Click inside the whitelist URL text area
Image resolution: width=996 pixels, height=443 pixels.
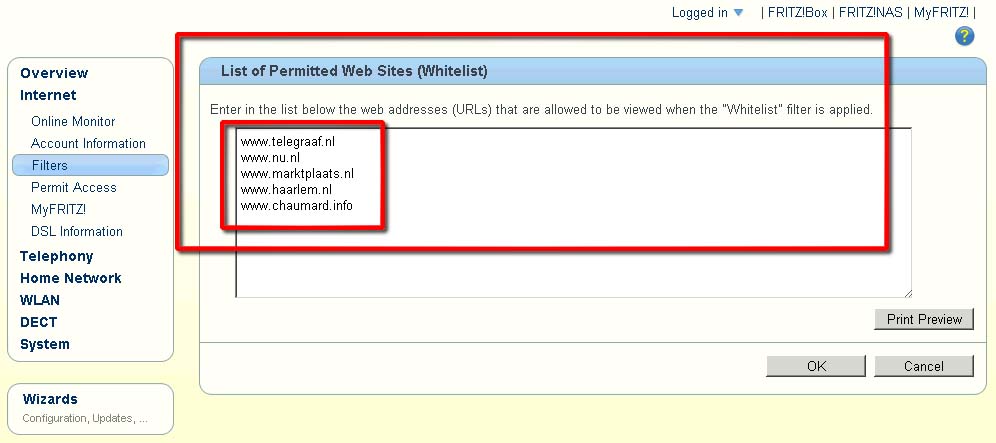pyautogui.click(x=574, y=213)
